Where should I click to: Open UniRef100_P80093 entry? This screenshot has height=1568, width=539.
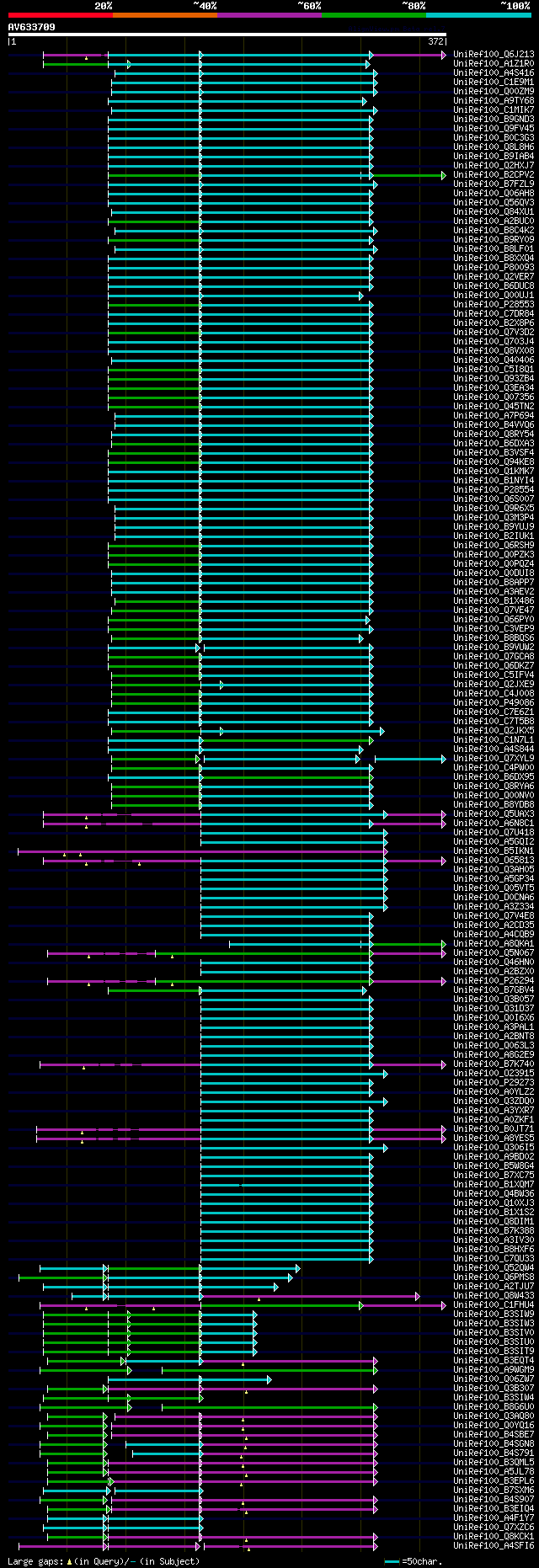pos(494,268)
